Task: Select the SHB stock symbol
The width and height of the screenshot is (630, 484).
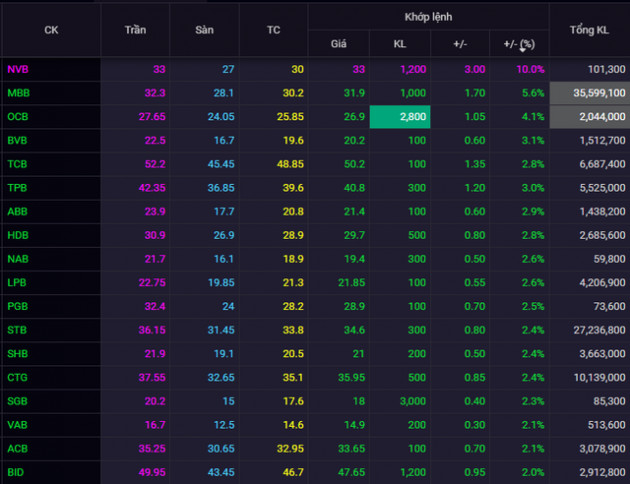Action: pos(18,353)
